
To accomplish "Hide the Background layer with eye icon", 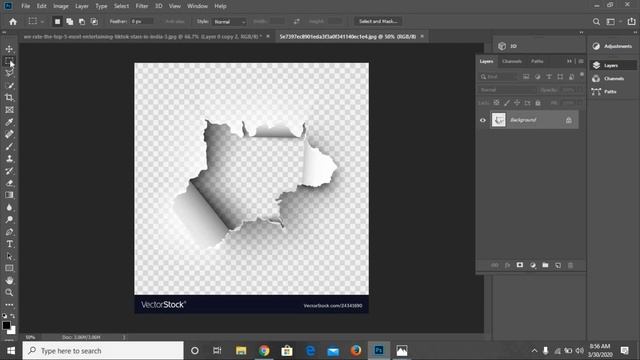I will tap(483, 120).
